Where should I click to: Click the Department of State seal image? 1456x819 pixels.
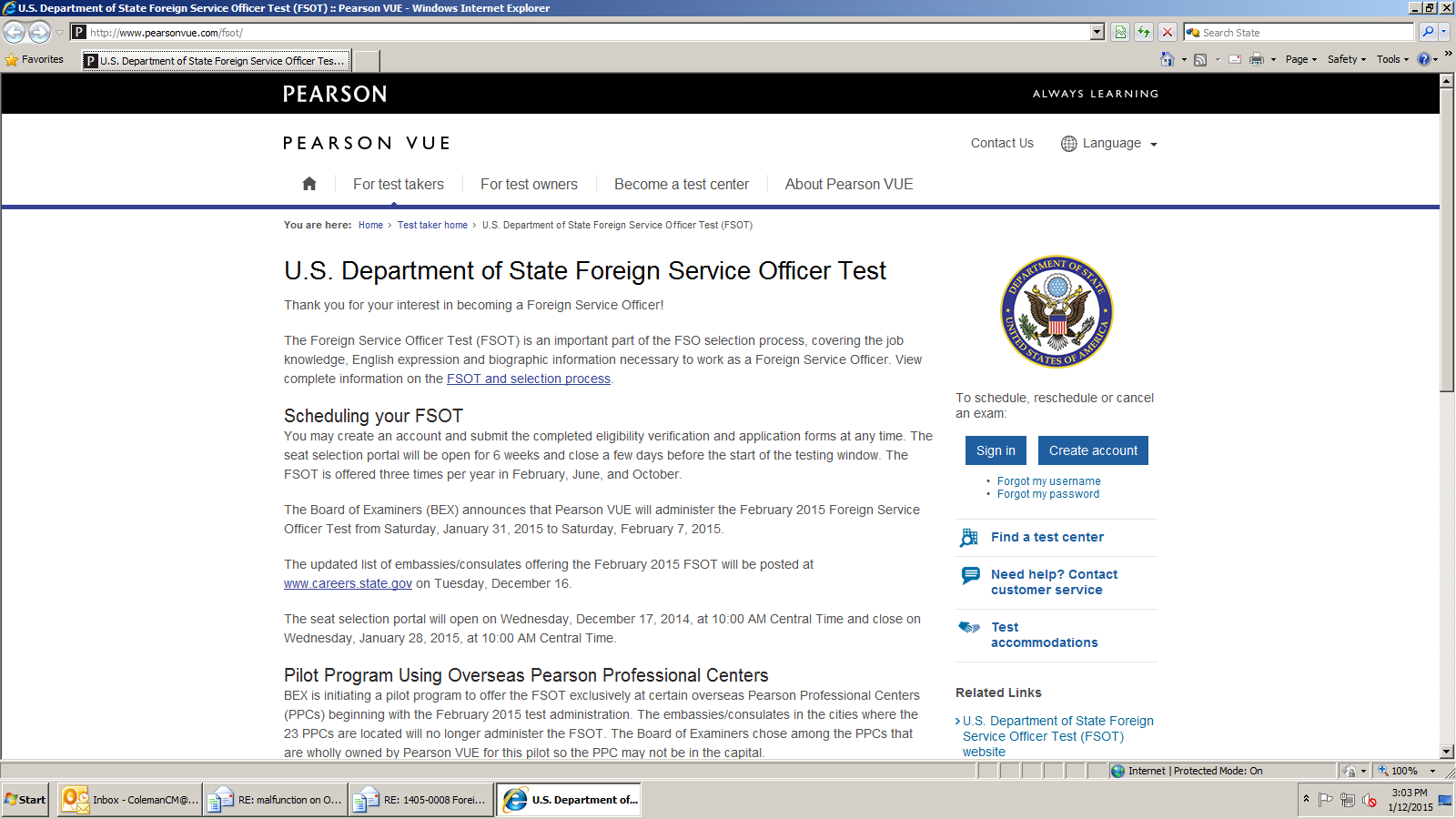click(x=1057, y=311)
